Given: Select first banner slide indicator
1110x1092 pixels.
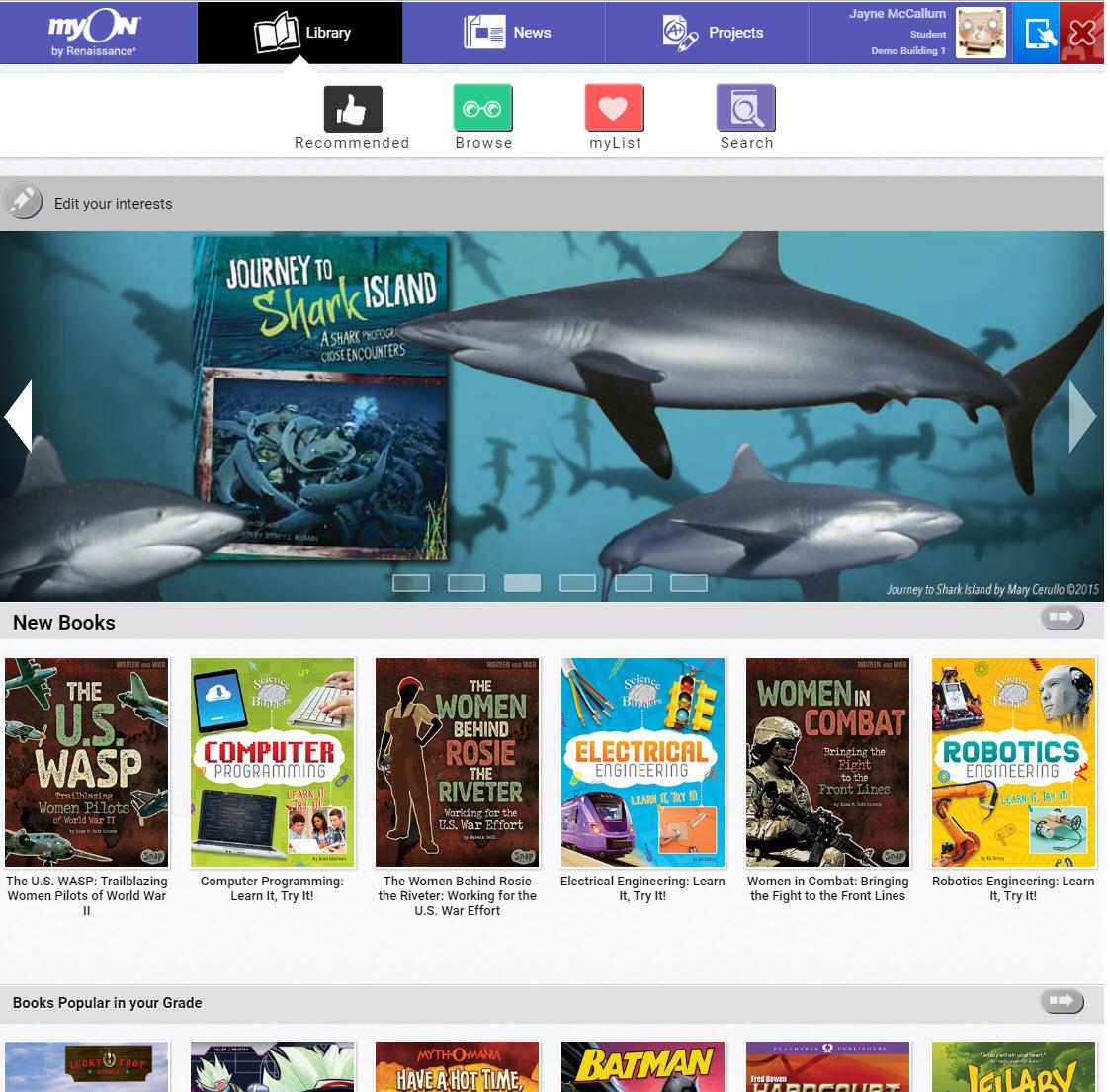Looking at the screenshot, I should (x=411, y=583).
